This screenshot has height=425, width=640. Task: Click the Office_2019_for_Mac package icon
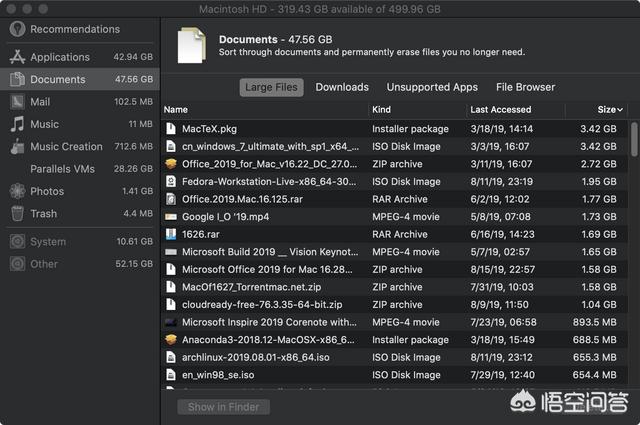pyautogui.click(x=171, y=164)
